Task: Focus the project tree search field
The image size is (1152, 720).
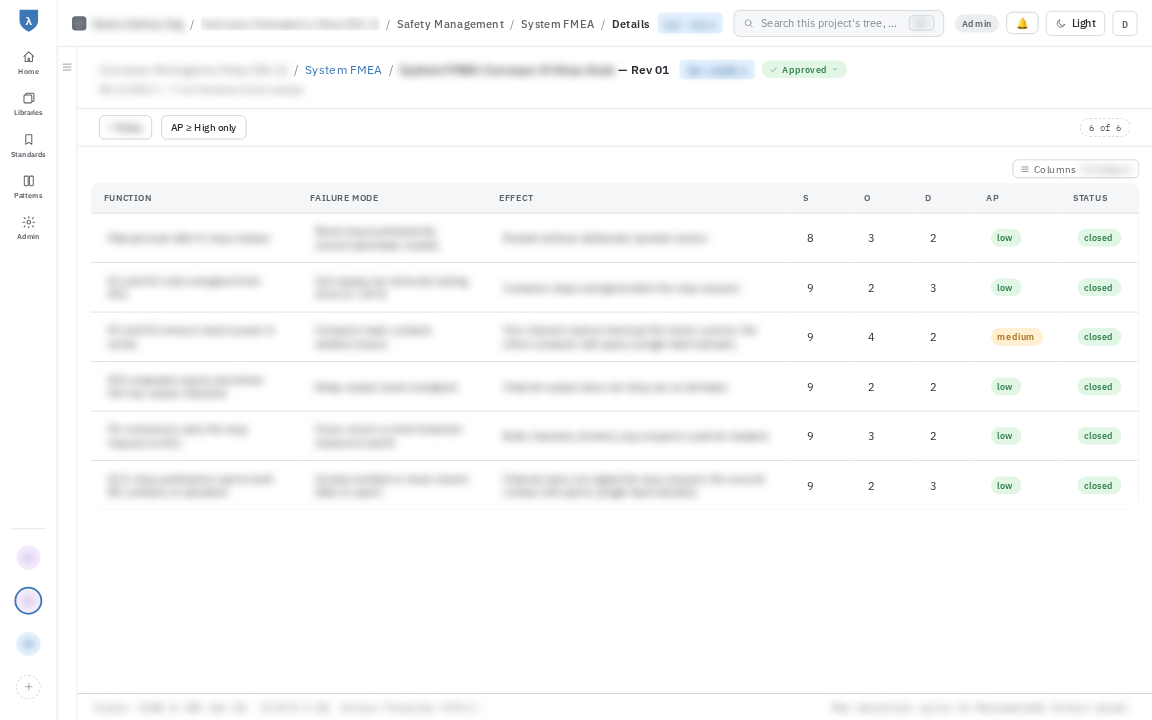Action: (x=838, y=24)
